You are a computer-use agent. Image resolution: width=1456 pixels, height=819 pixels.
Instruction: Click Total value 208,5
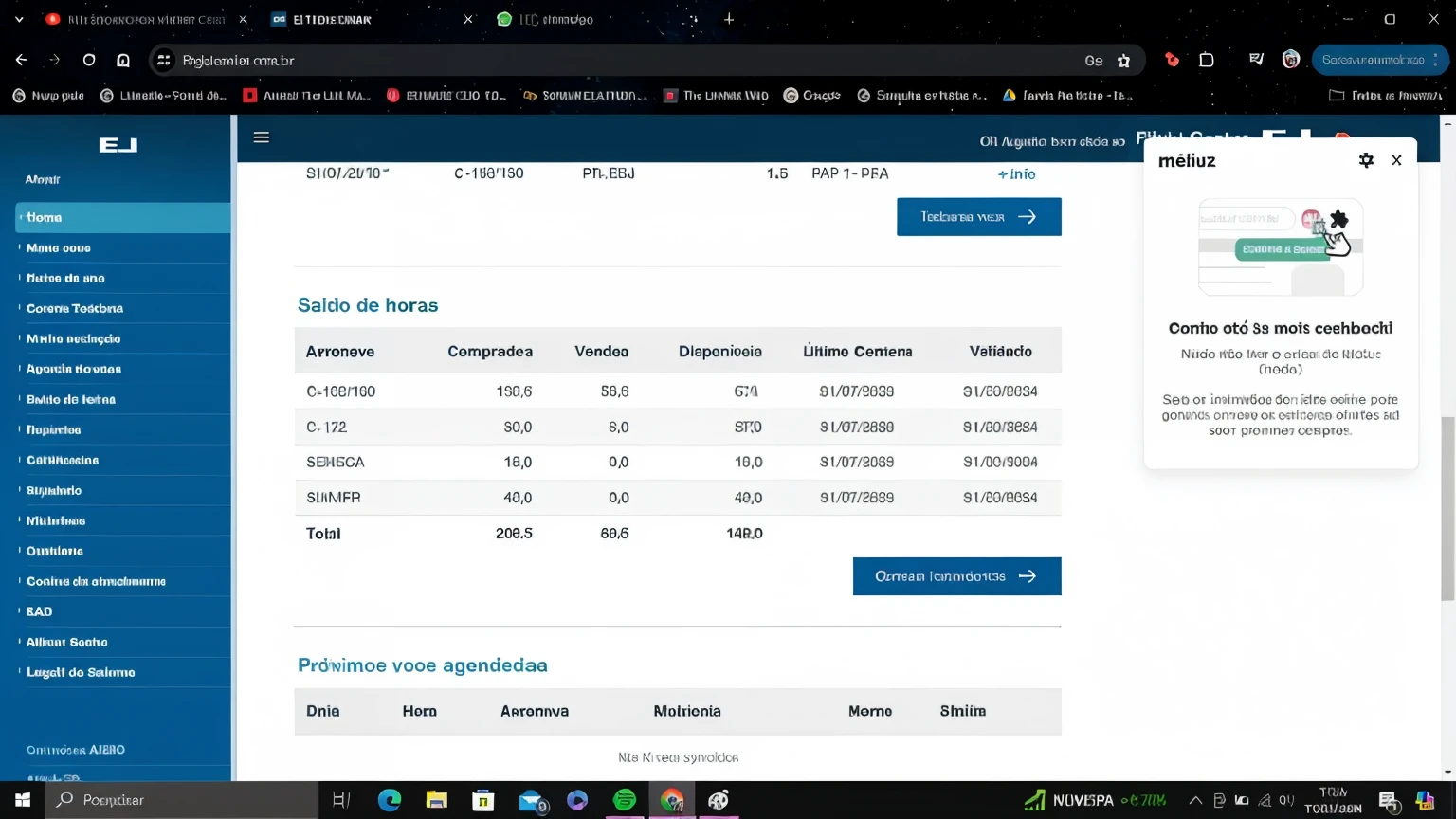514,534
